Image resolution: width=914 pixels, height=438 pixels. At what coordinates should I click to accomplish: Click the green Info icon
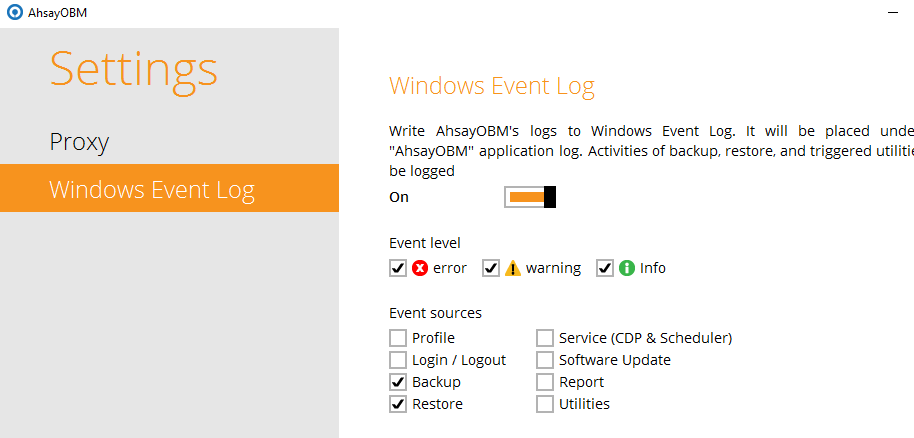627,268
